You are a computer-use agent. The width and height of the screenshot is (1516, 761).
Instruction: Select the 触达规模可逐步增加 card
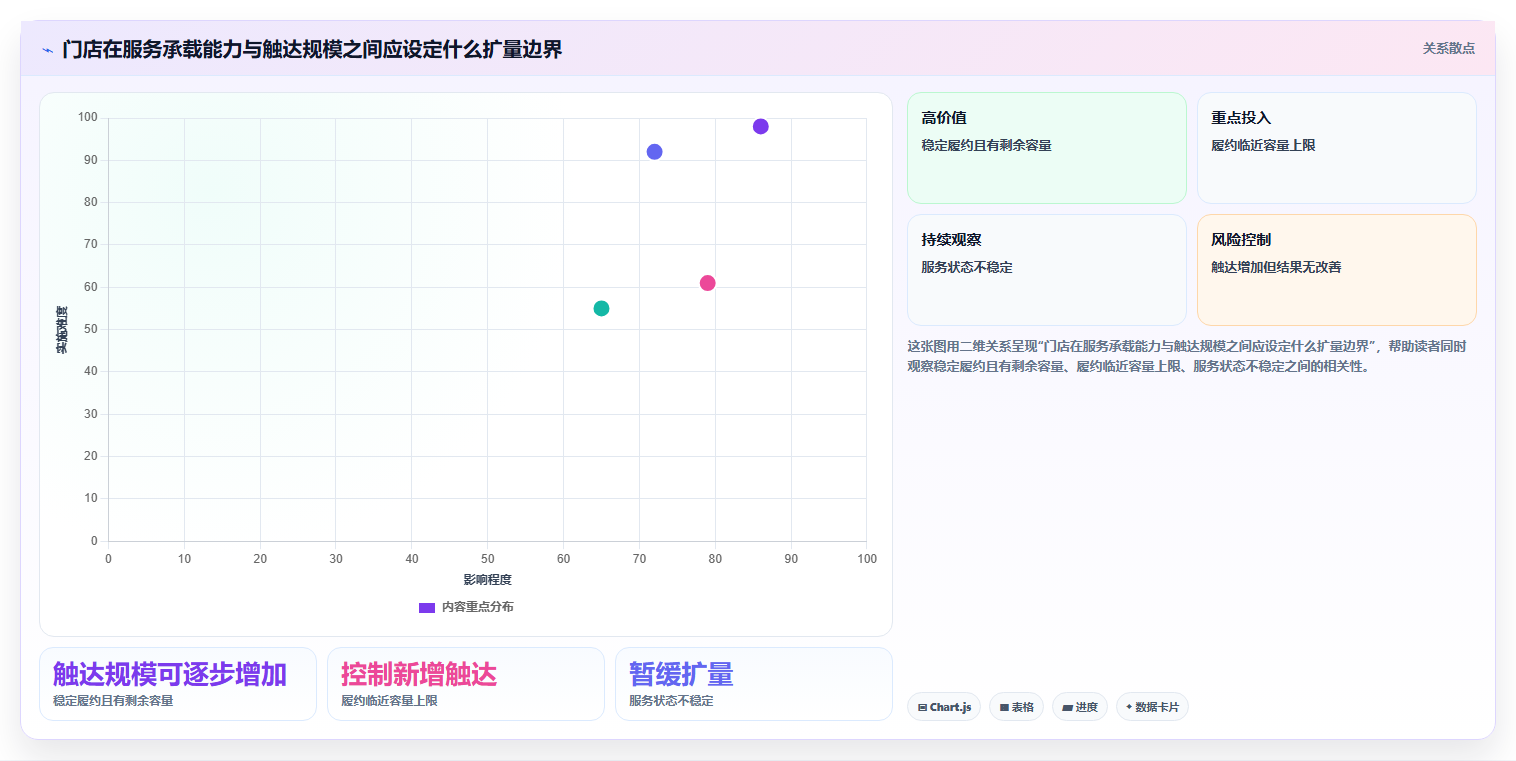coord(178,684)
